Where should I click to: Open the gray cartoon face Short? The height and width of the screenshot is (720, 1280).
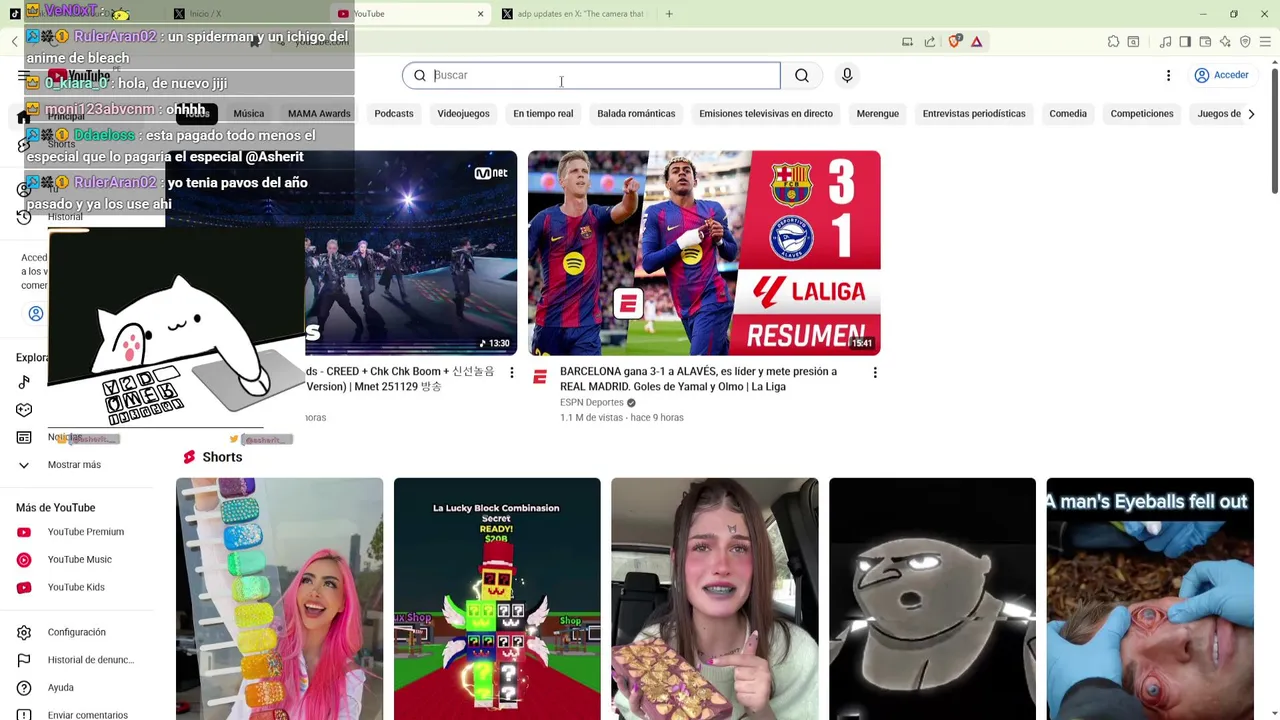click(932, 598)
